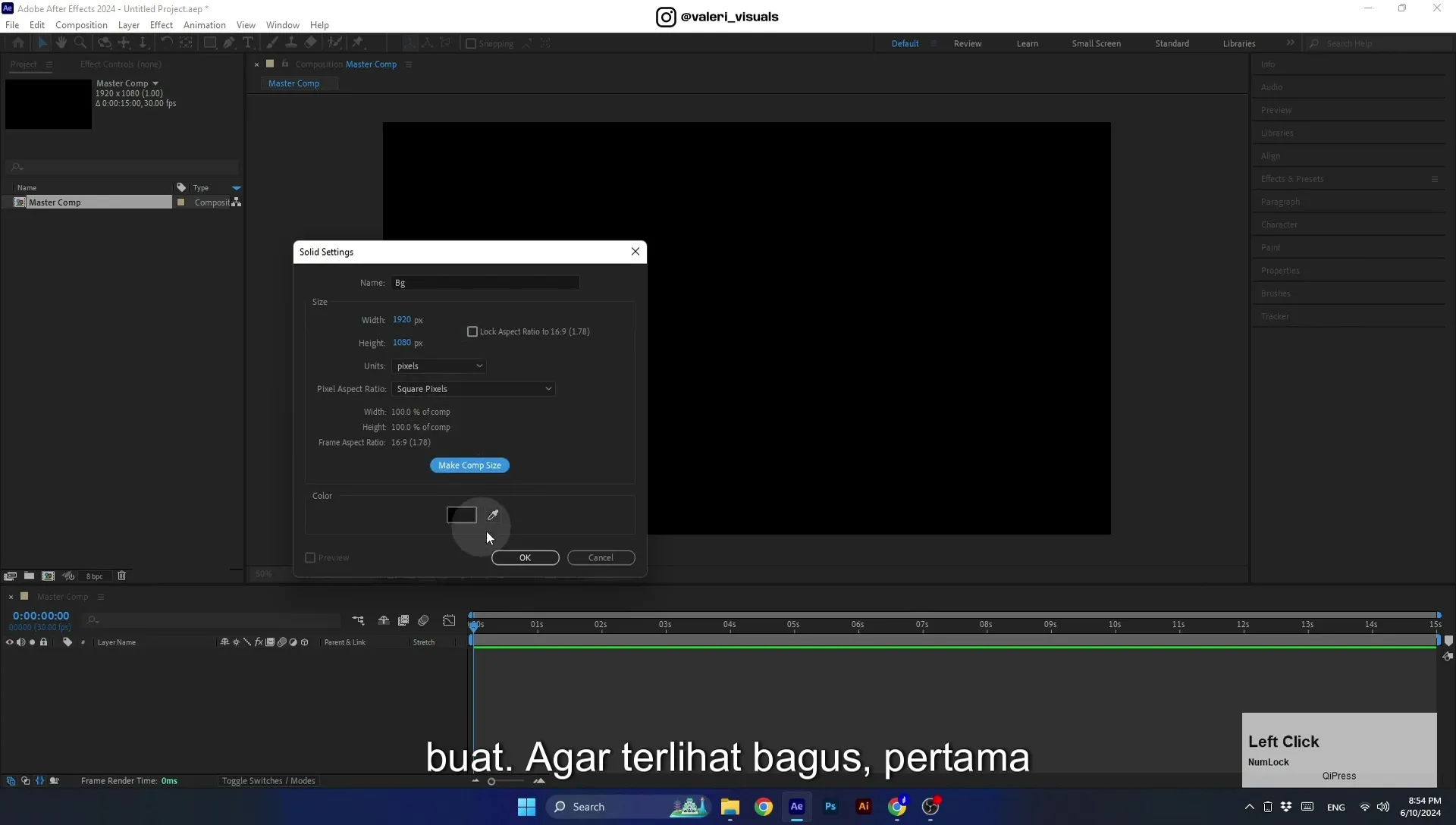Open the Composition menu
The width and height of the screenshot is (1456, 825).
click(x=81, y=25)
